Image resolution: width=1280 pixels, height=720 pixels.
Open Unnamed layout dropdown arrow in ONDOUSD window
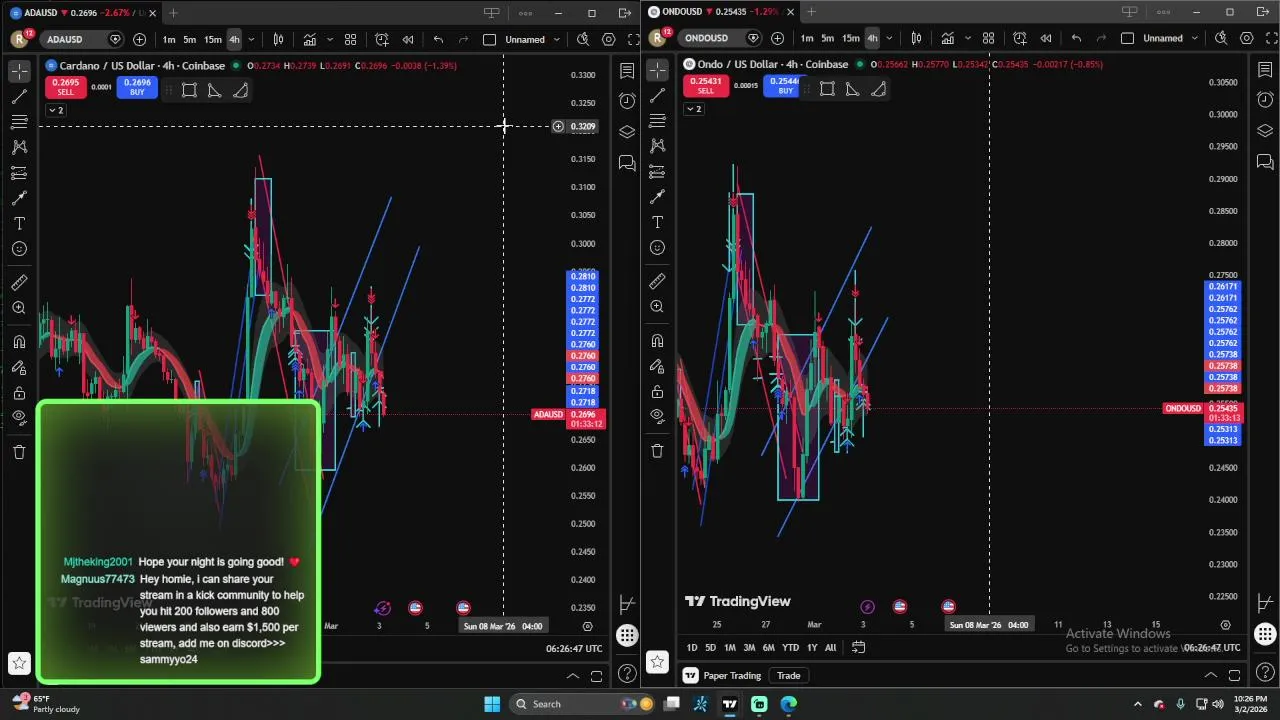coord(1194,38)
